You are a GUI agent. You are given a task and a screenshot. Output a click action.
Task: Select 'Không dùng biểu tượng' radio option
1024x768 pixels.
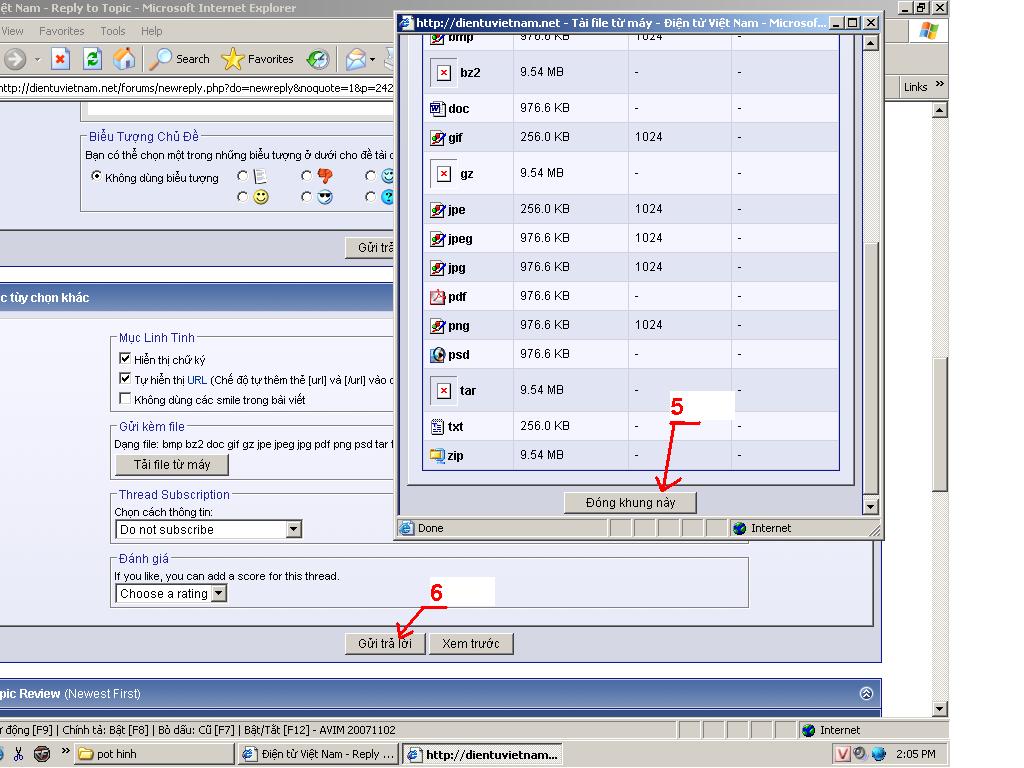(97, 176)
